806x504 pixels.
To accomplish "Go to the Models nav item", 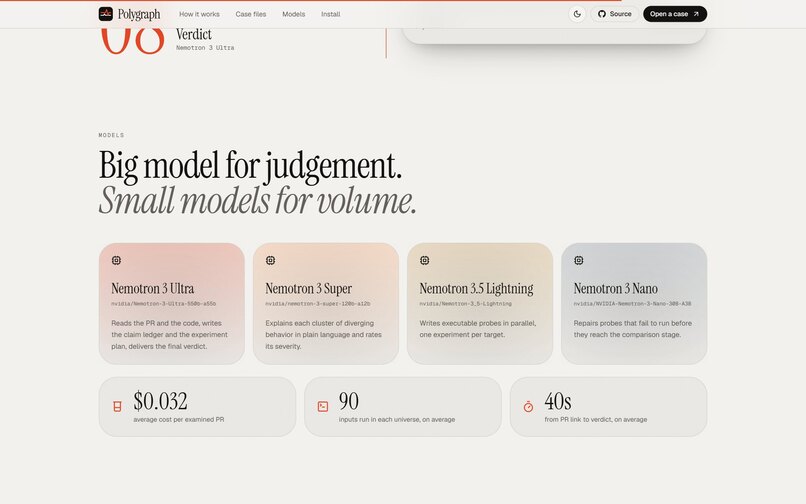I will tap(294, 14).
